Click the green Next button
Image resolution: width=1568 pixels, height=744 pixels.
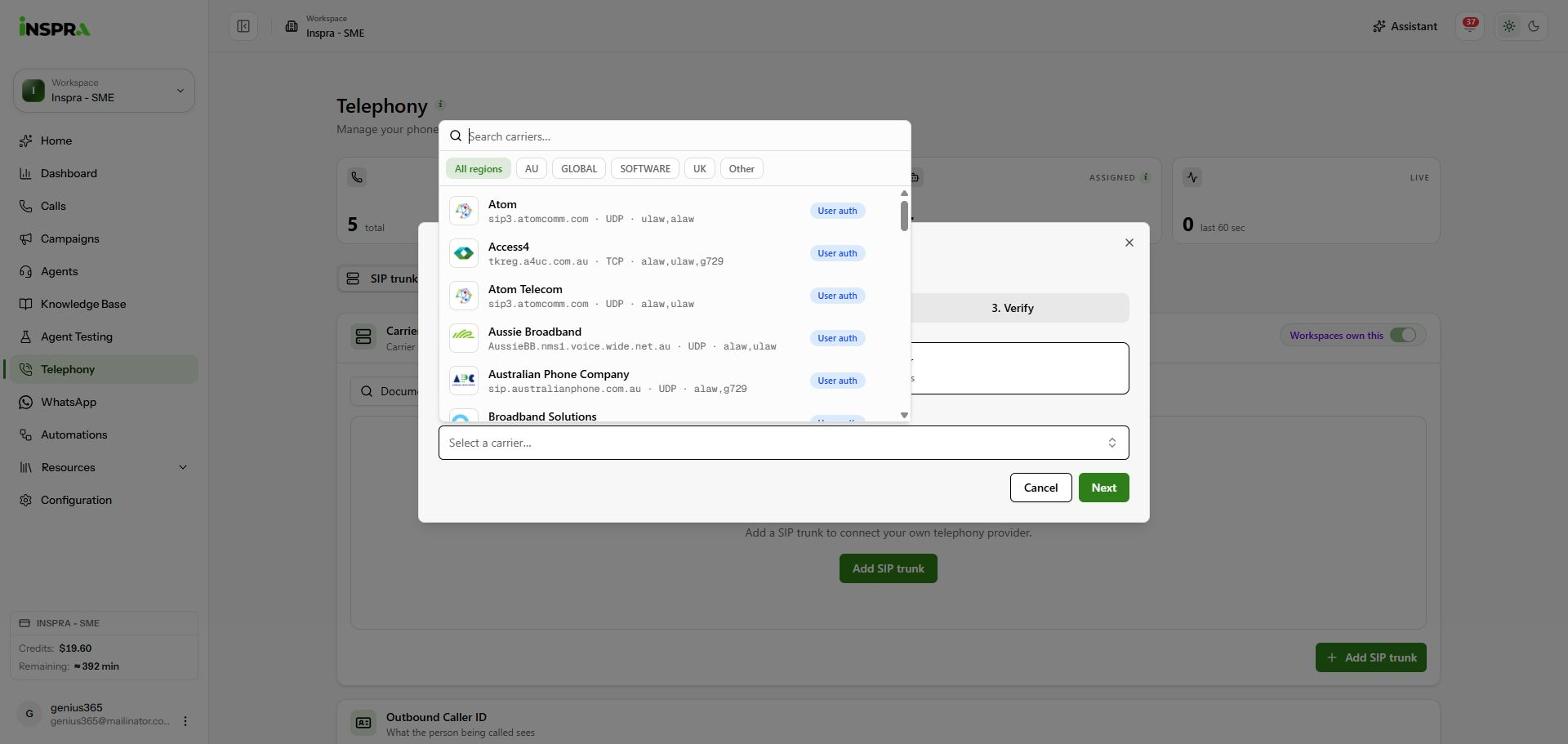pyautogui.click(x=1104, y=488)
